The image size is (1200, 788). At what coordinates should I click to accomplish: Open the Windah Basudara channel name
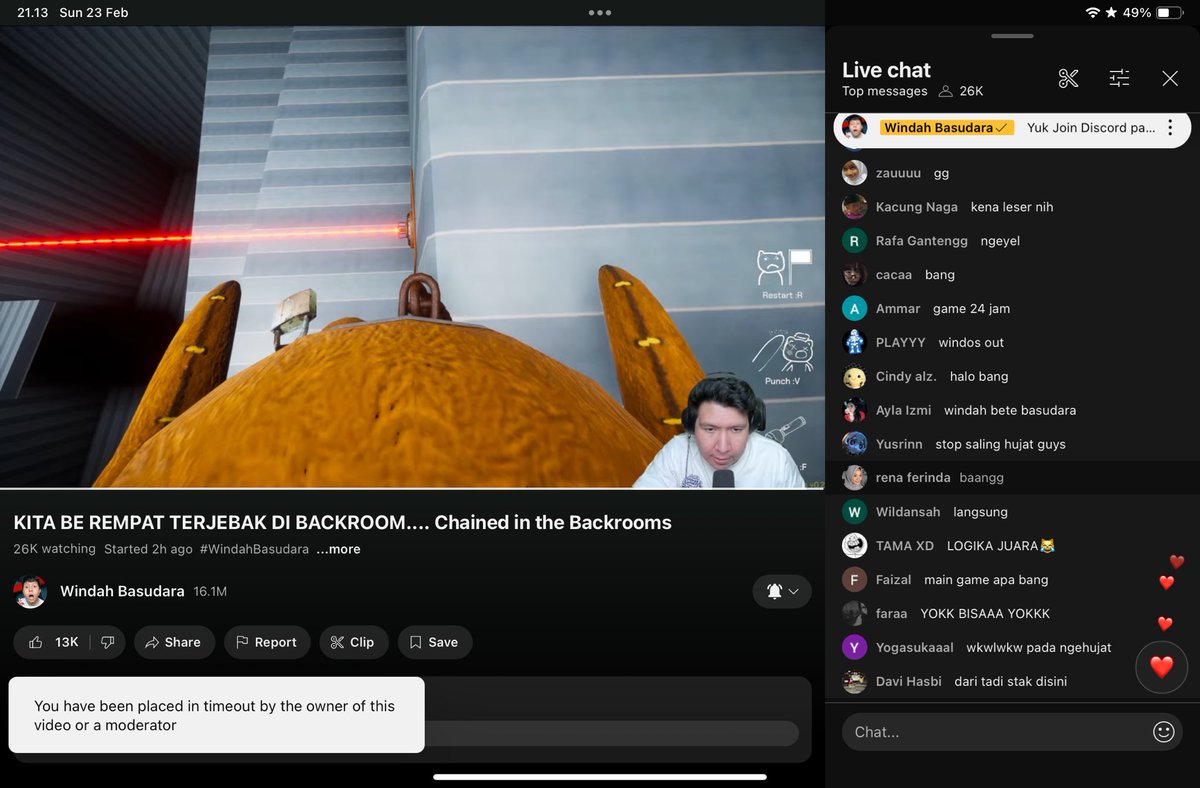pyautogui.click(x=122, y=591)
